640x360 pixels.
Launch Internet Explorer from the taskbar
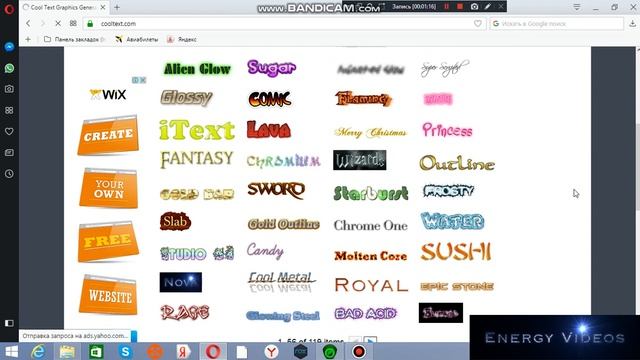coord(38,351)
